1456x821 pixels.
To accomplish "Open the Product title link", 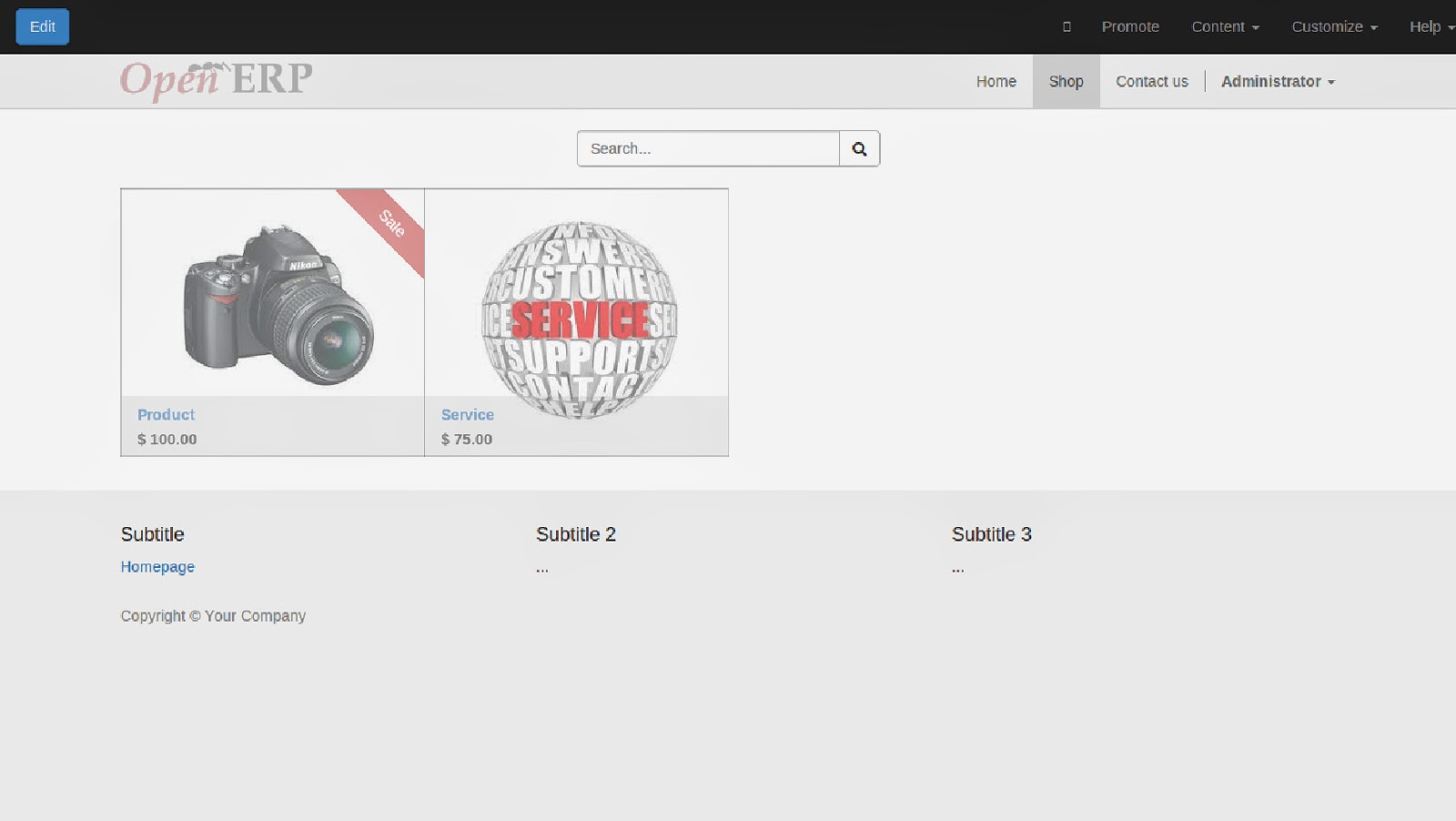I will pyautogui.click(x=166, y=414).
